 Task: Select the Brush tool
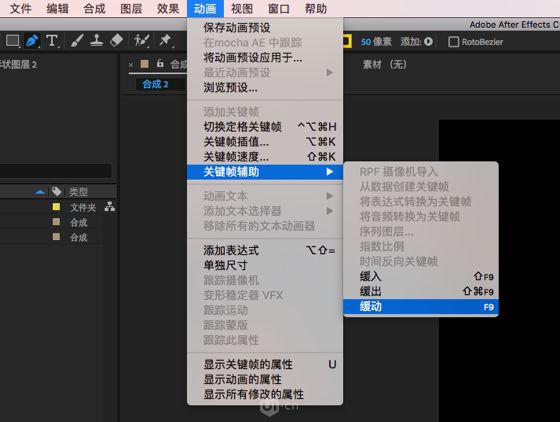tap(77, 41)
